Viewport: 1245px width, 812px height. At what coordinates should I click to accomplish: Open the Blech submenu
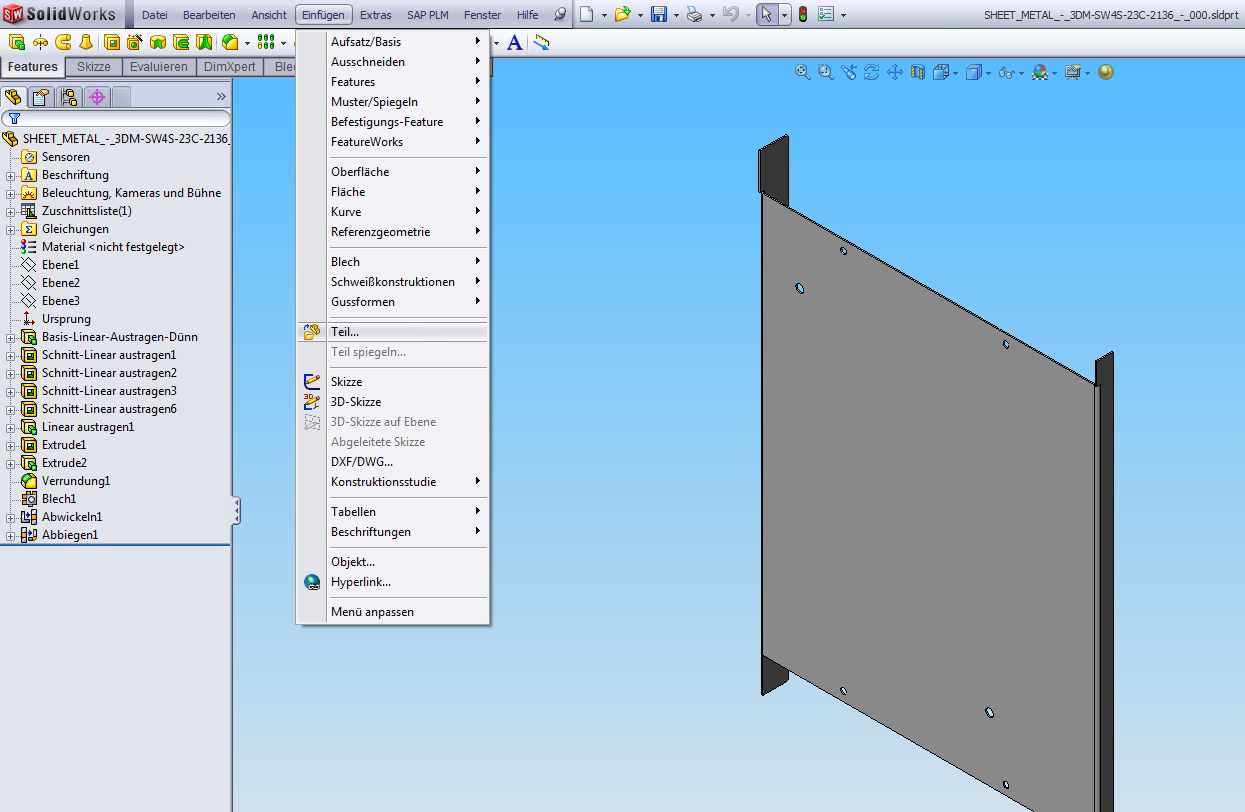(x=345, y=262)
